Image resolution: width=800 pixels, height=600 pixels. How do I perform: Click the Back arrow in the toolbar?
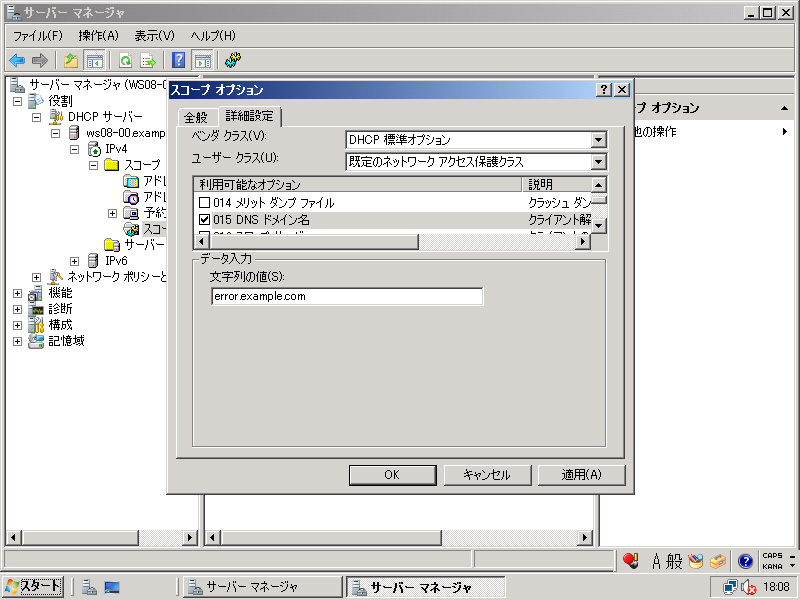17,60
